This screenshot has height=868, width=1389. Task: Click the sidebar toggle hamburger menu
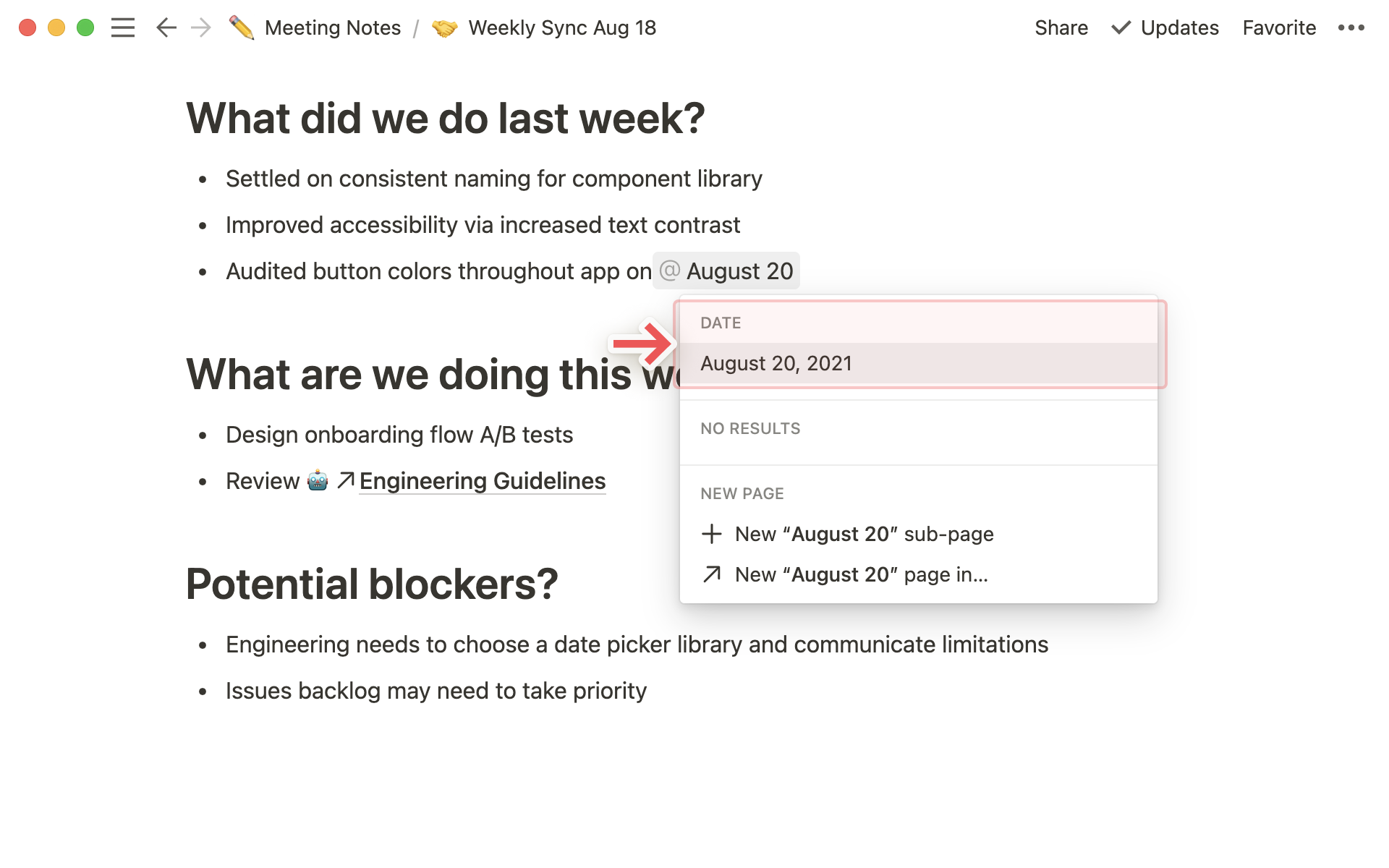click(123, 28)
